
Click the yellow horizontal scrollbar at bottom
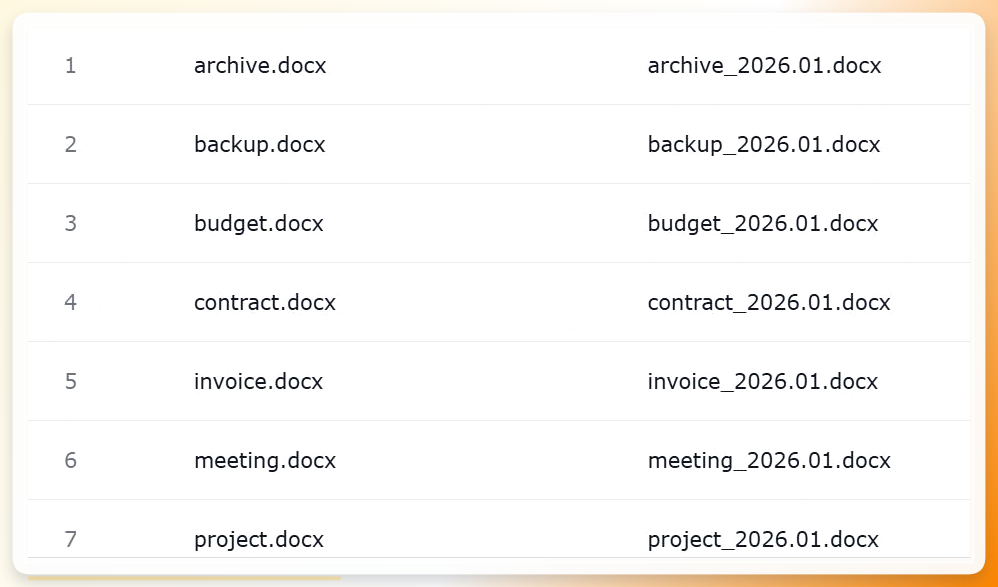[x=184, y=578]
